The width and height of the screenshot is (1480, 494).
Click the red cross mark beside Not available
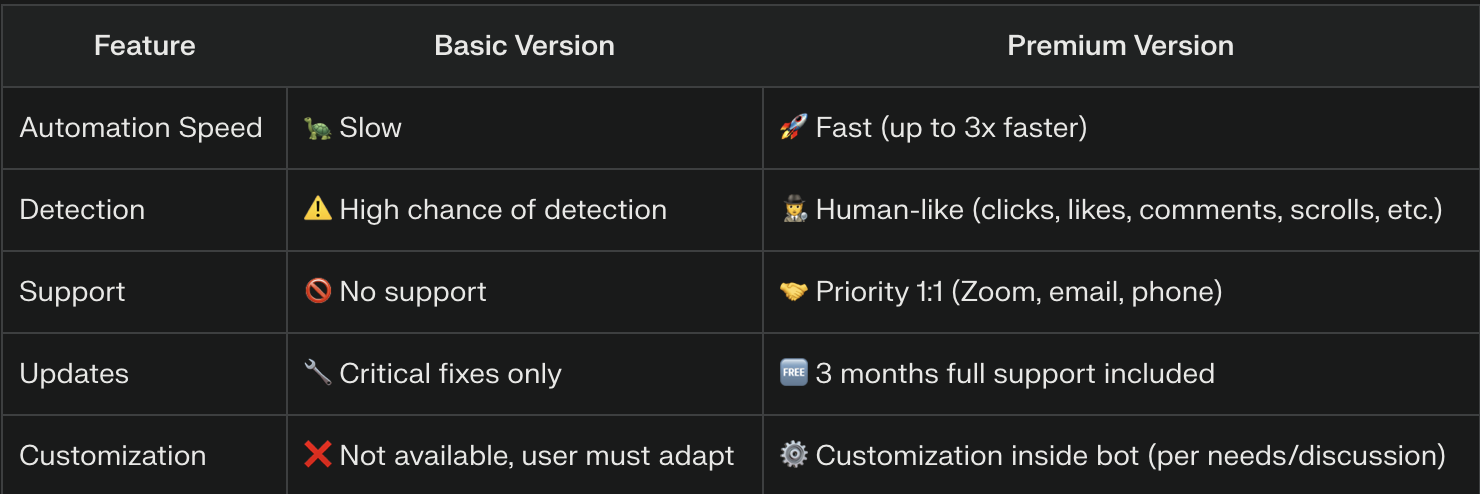coord(318,455)
